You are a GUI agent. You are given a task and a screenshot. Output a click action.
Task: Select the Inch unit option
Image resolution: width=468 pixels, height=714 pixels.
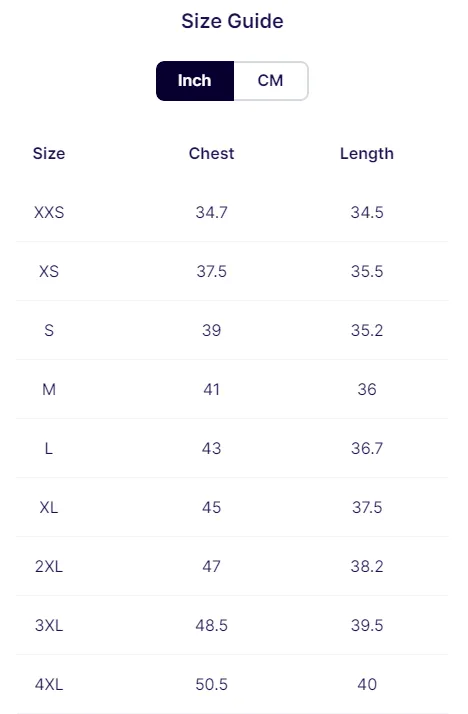(195, 81)
